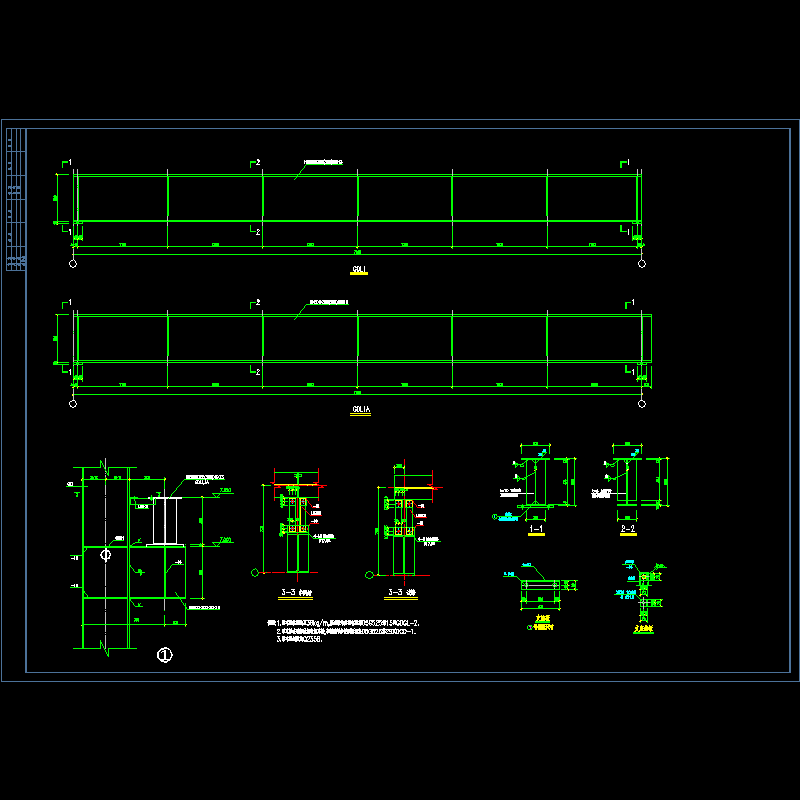Select the top-left section marker 1 of GDL1A
The image size is (800, 800).
point(69,302)
